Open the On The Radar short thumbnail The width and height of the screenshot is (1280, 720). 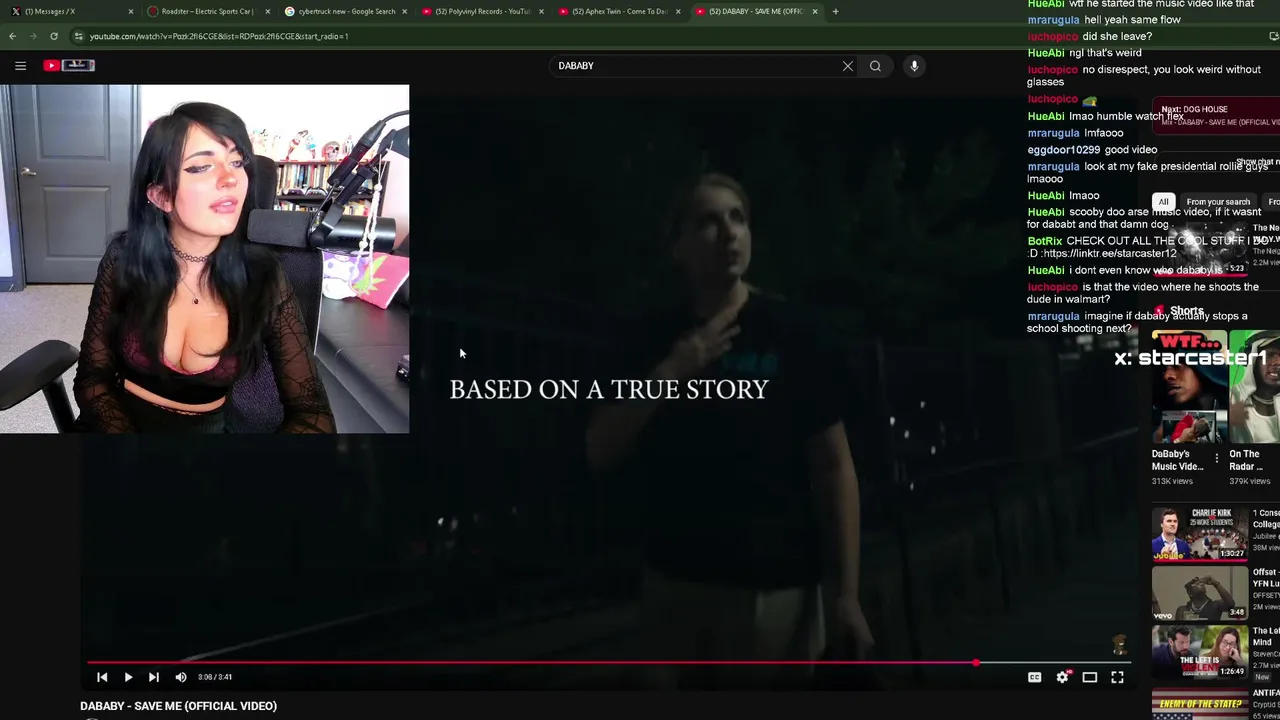(1255, 388)
